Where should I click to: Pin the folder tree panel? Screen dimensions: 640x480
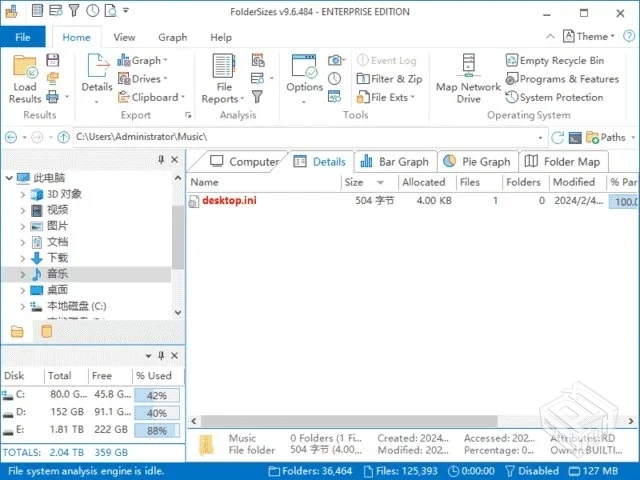click(162, 160)
